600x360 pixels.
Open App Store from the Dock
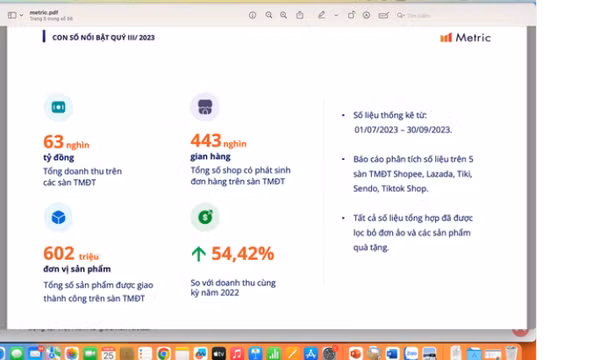tap(311, 353)
